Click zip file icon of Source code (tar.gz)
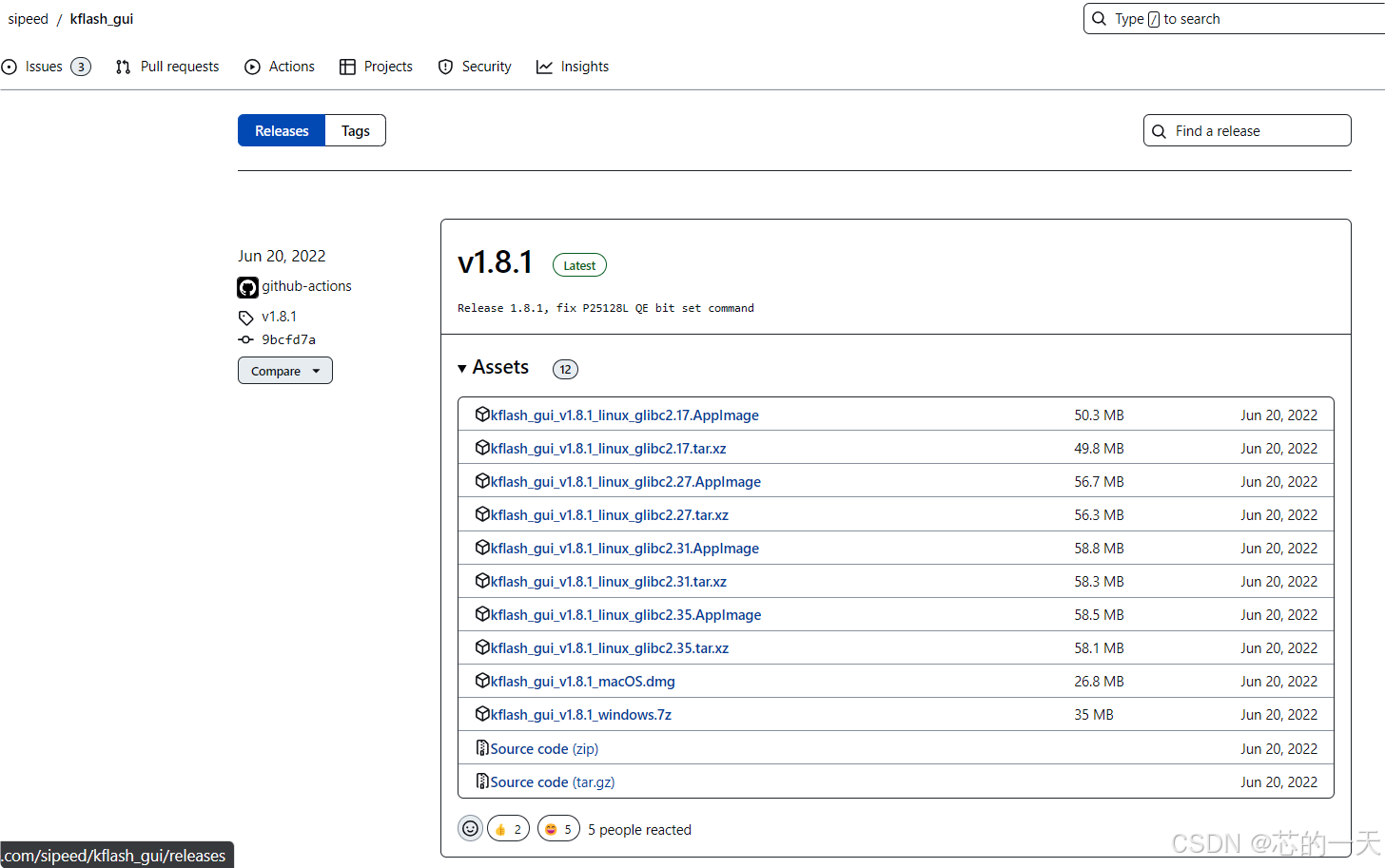The width and height of the screenshot is (1385, 868). pos(482,781)
